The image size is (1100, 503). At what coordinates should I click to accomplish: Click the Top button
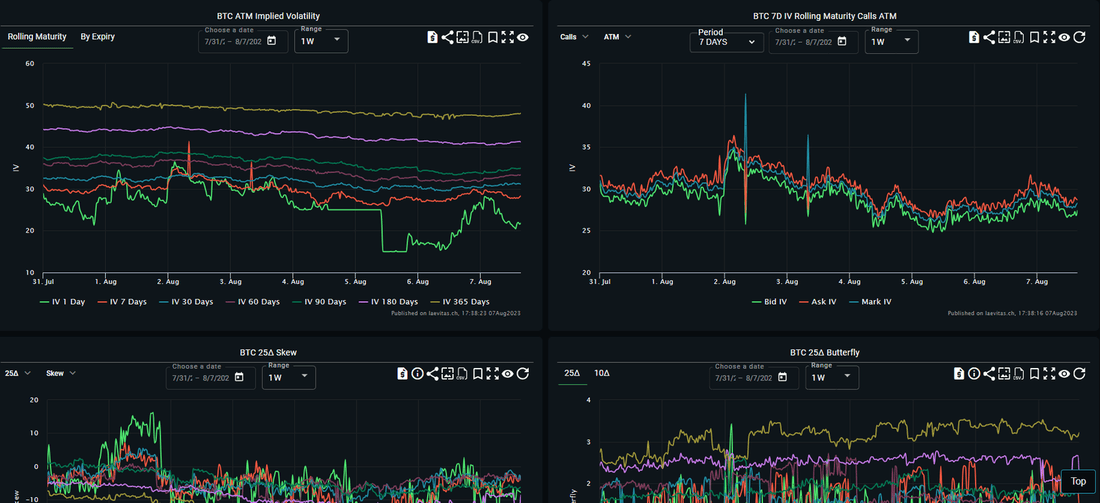[1078, 481]
